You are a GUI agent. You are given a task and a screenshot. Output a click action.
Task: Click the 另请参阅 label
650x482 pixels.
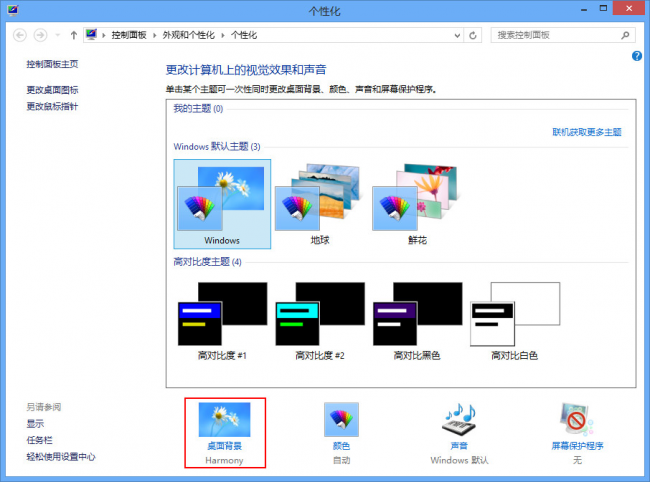(44, 407)
